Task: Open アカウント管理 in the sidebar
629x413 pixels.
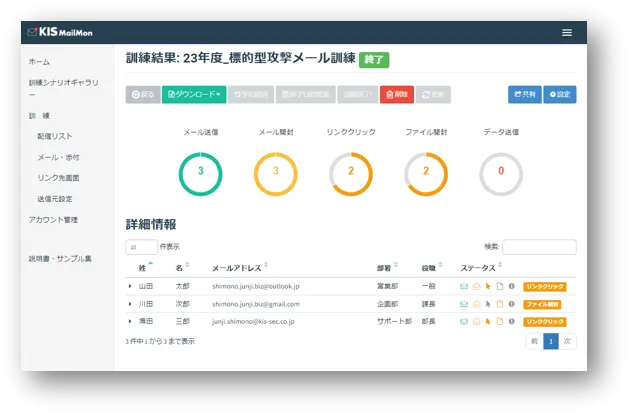Action: coord(53,220)
